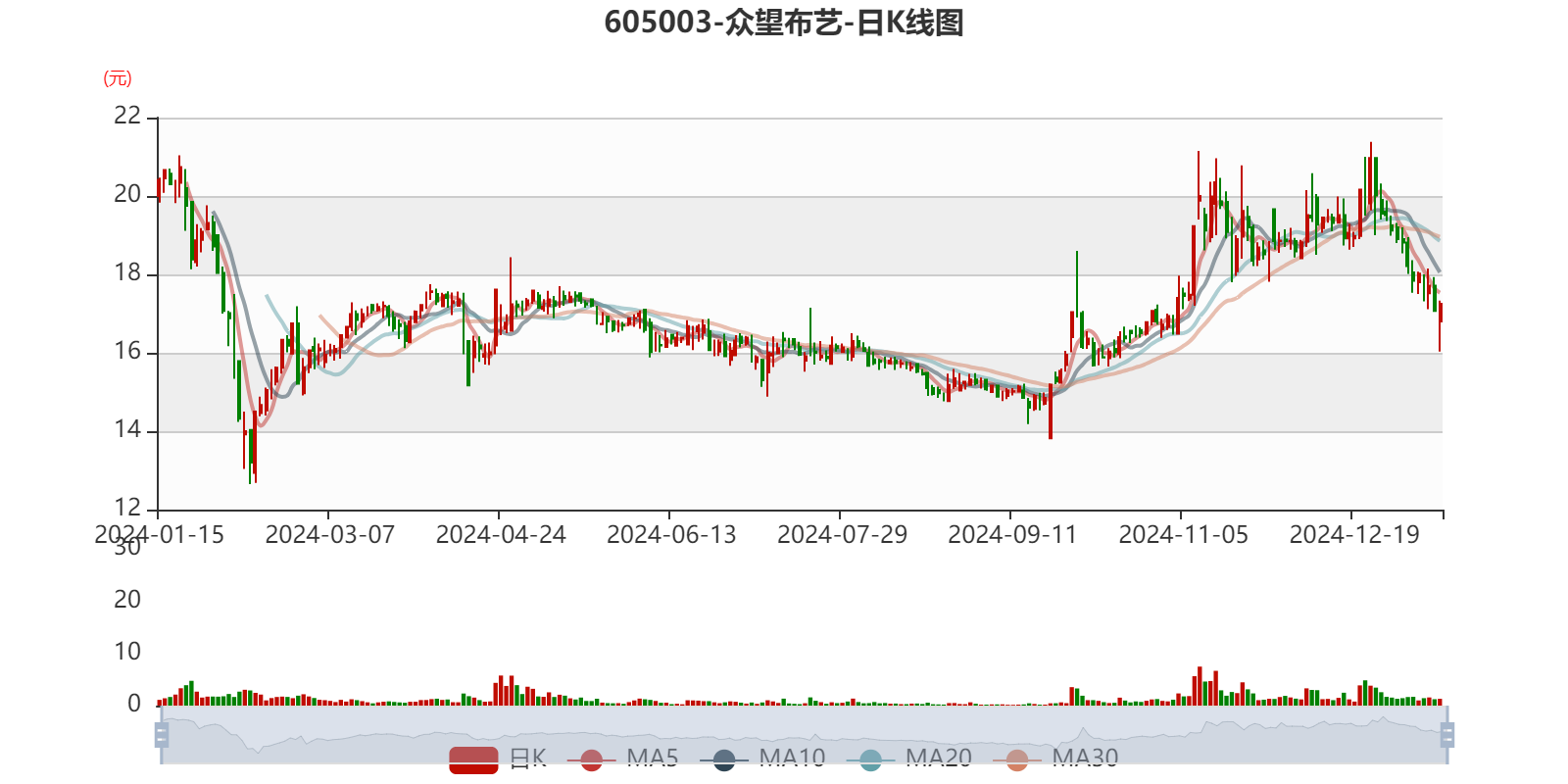This screenshot has height=784, width=1568.
Task: Click the 2024-11-05 date axis label
Action: [1183, 535]
